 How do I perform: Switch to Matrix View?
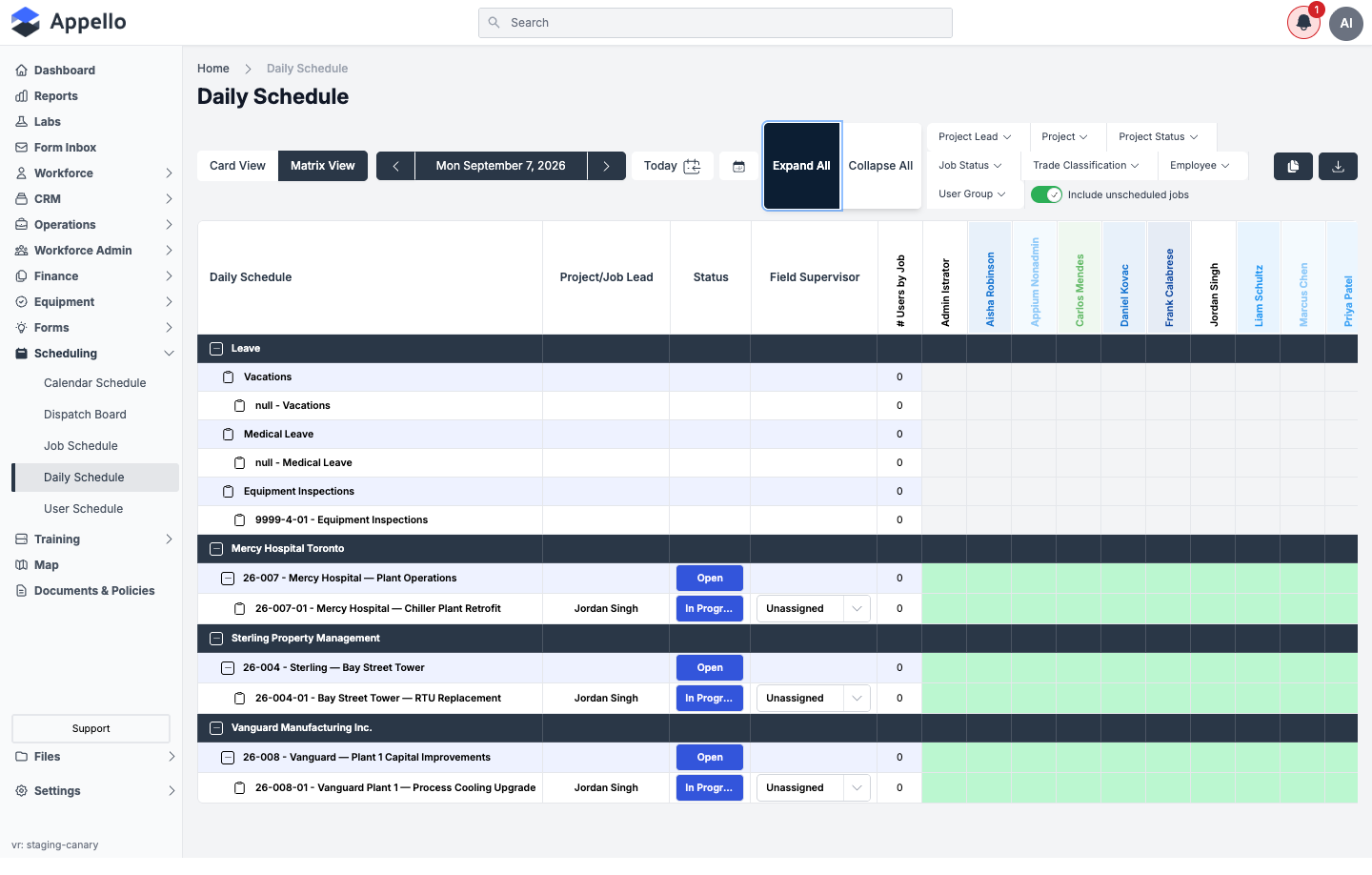coord(323,166)
